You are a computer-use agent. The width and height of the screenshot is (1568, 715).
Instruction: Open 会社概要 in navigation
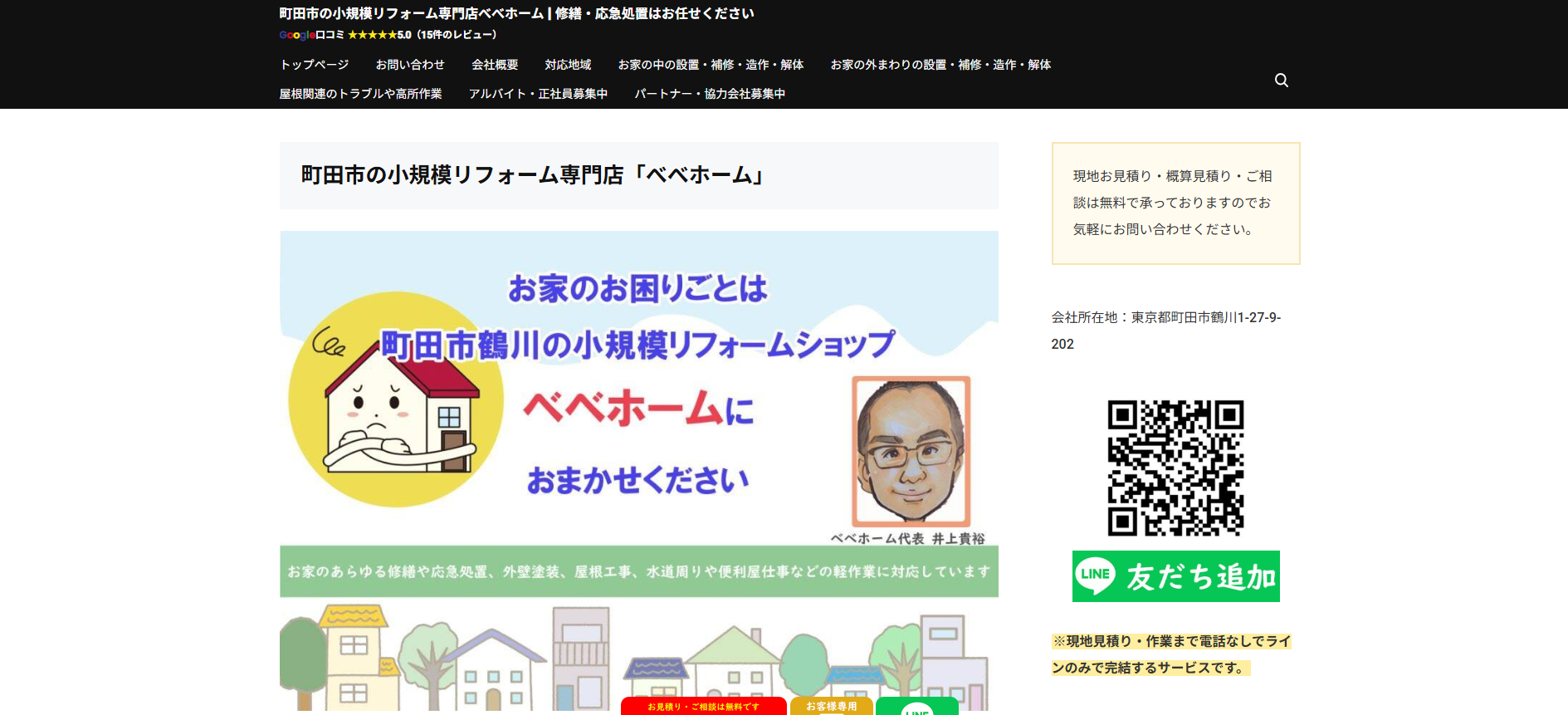(x=495, y=65)
